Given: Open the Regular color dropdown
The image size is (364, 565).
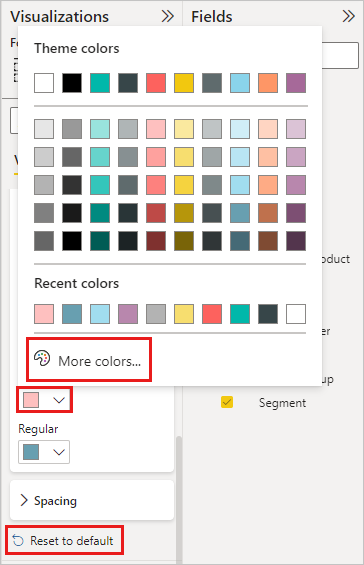Looking at the screenshot, I should click(44, 452).
